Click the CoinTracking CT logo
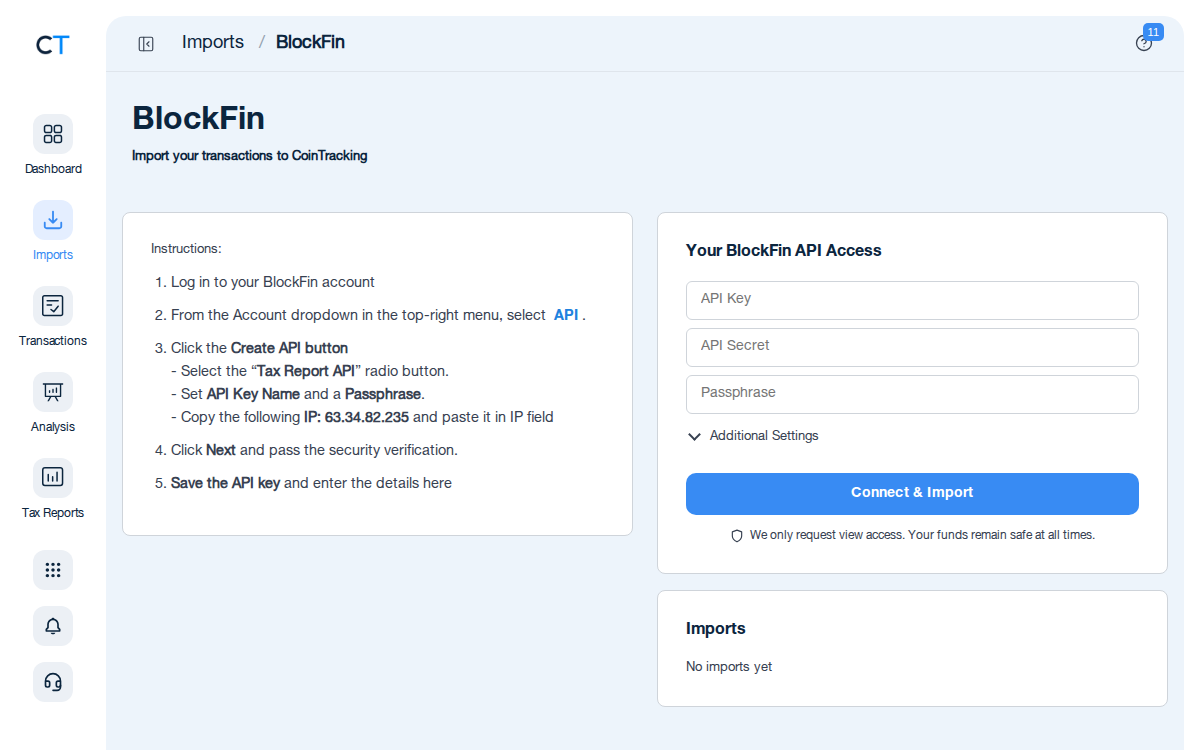1200x750 pixels. pyautogui.click(x=53, y=45)
